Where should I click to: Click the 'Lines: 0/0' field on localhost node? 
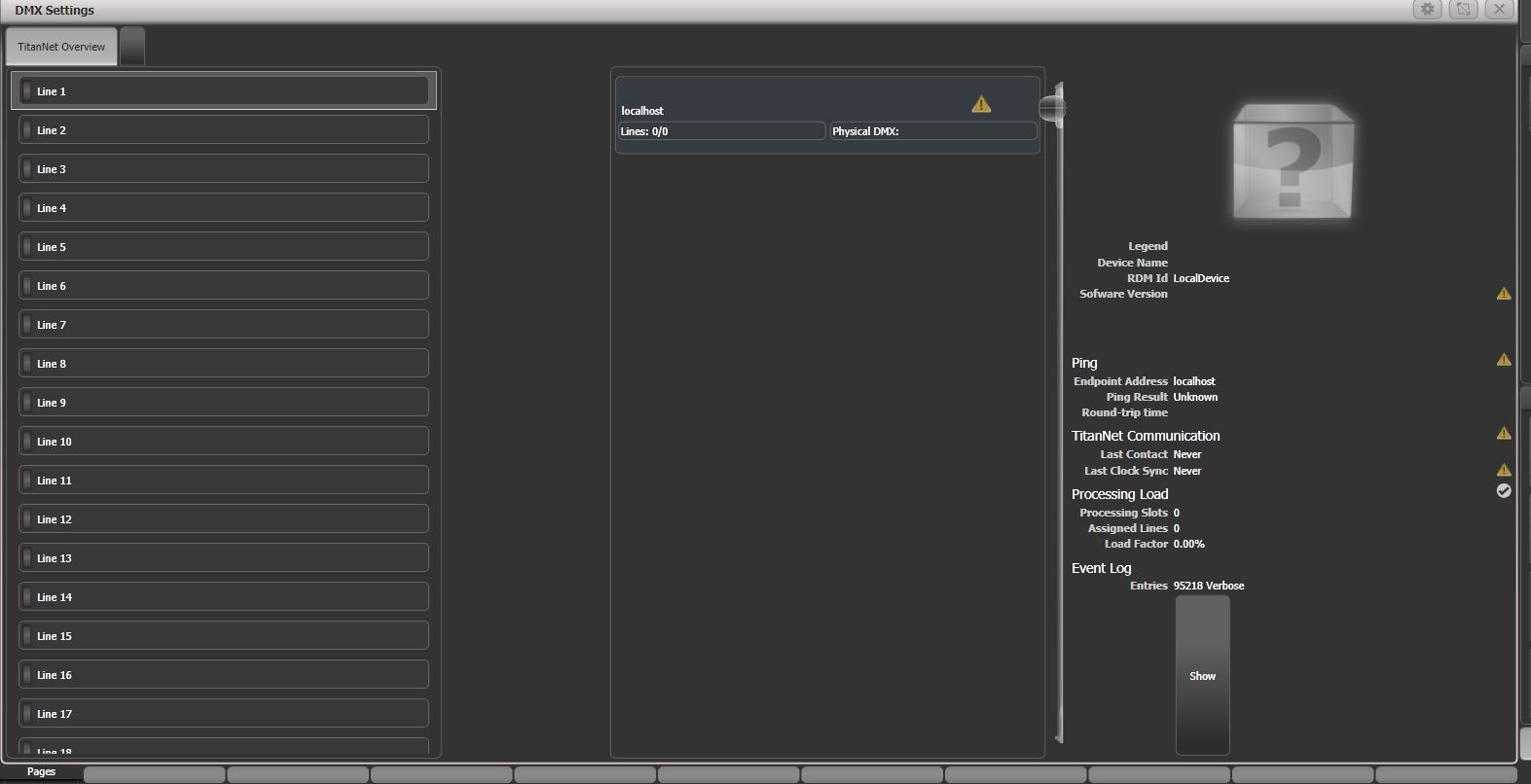point(721,131)
